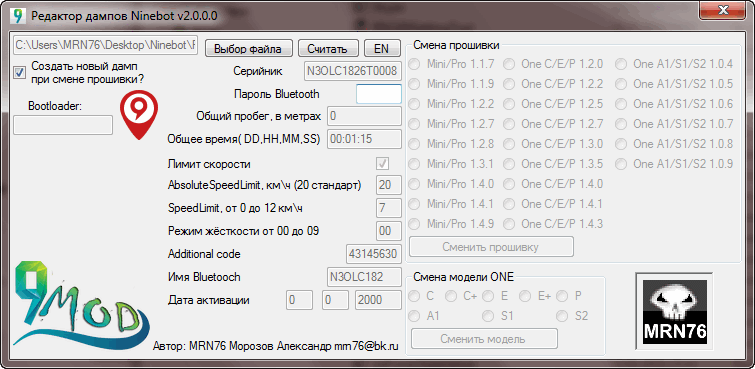
Task: Click 'Выбор файла' button
Action: point(248,49)
